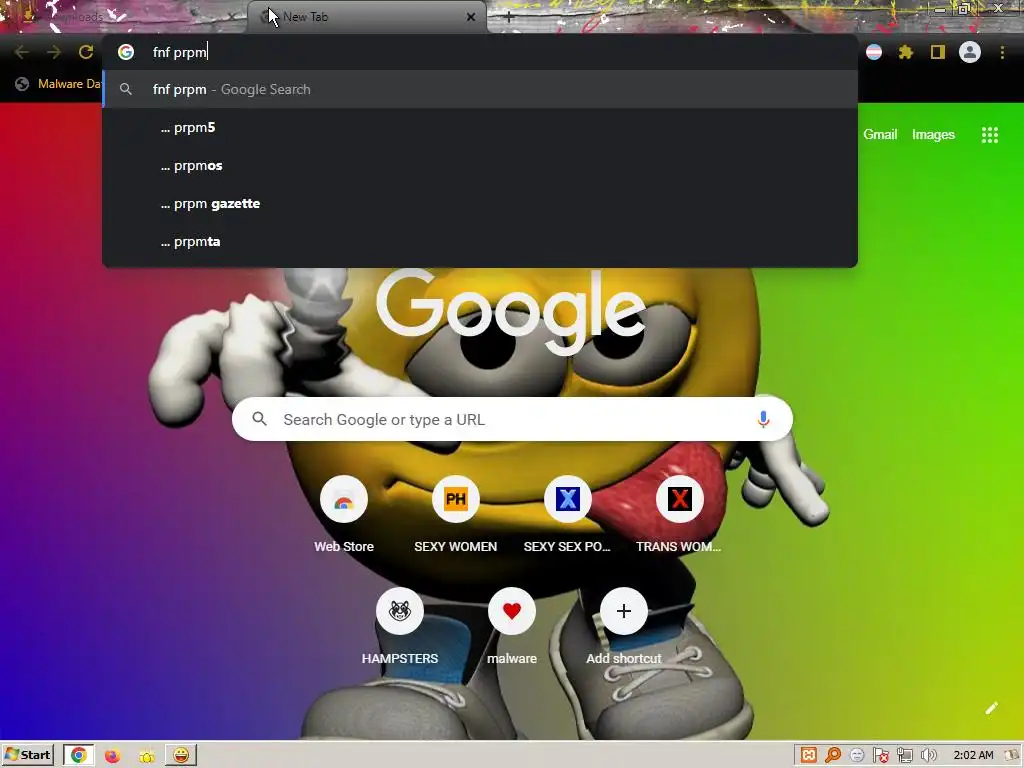Click the Add shortcut plus button

pos(624,611)
